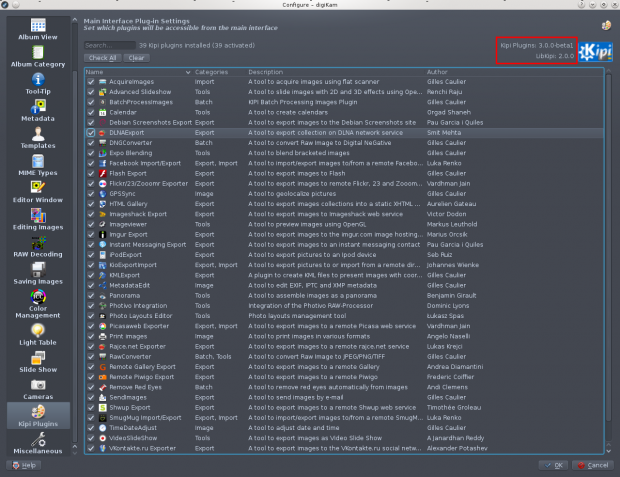Select the Photivo Integration row

click(344, 306)
